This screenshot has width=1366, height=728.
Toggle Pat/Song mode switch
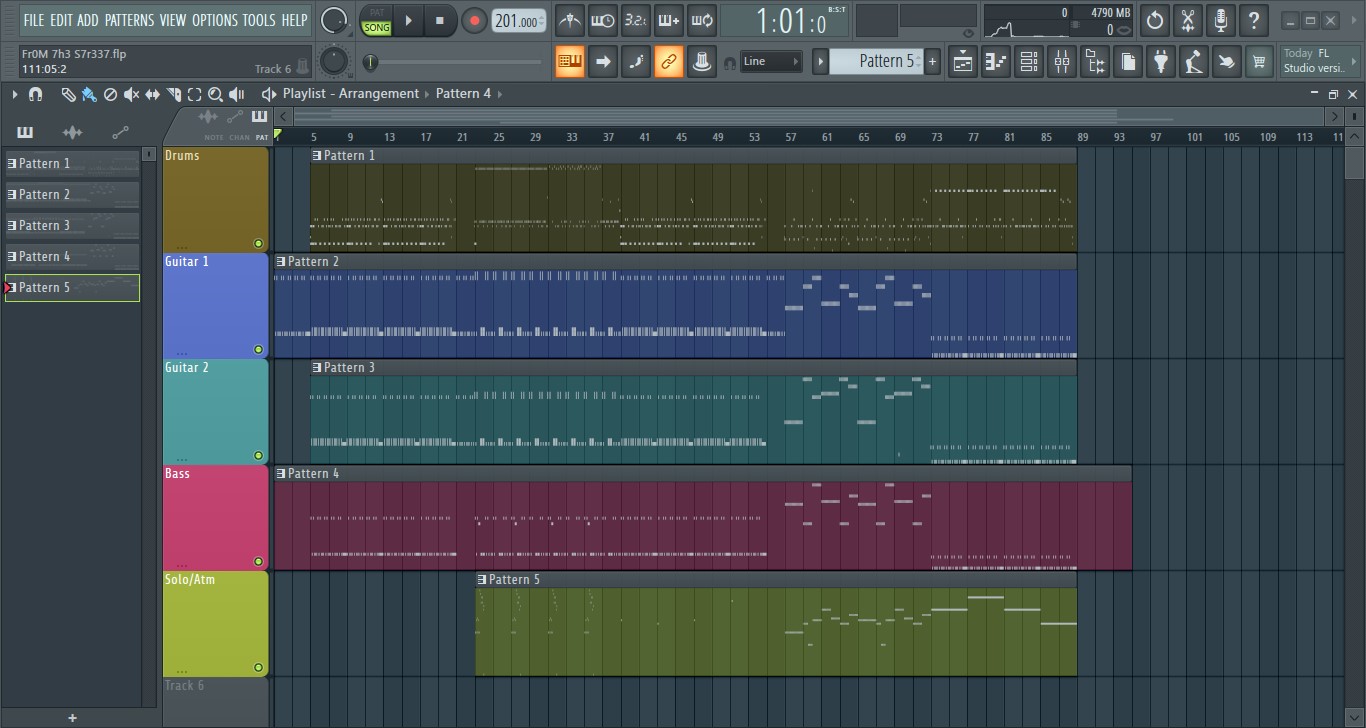[377, 21]
